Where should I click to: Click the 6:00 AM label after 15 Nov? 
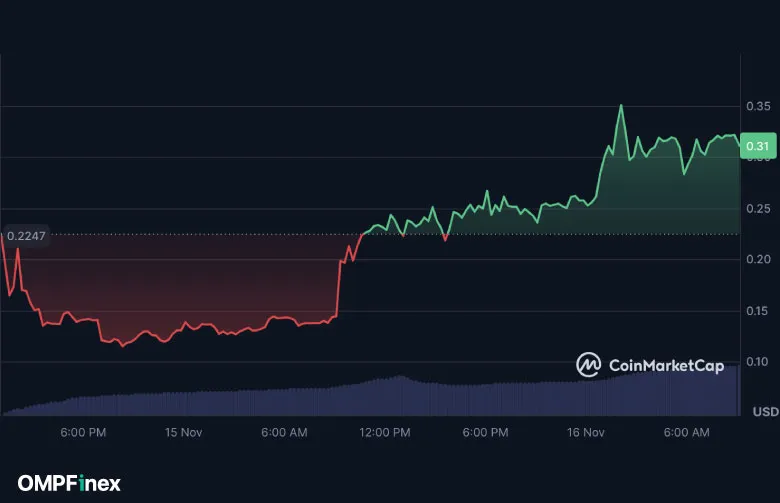pos(284,432)
